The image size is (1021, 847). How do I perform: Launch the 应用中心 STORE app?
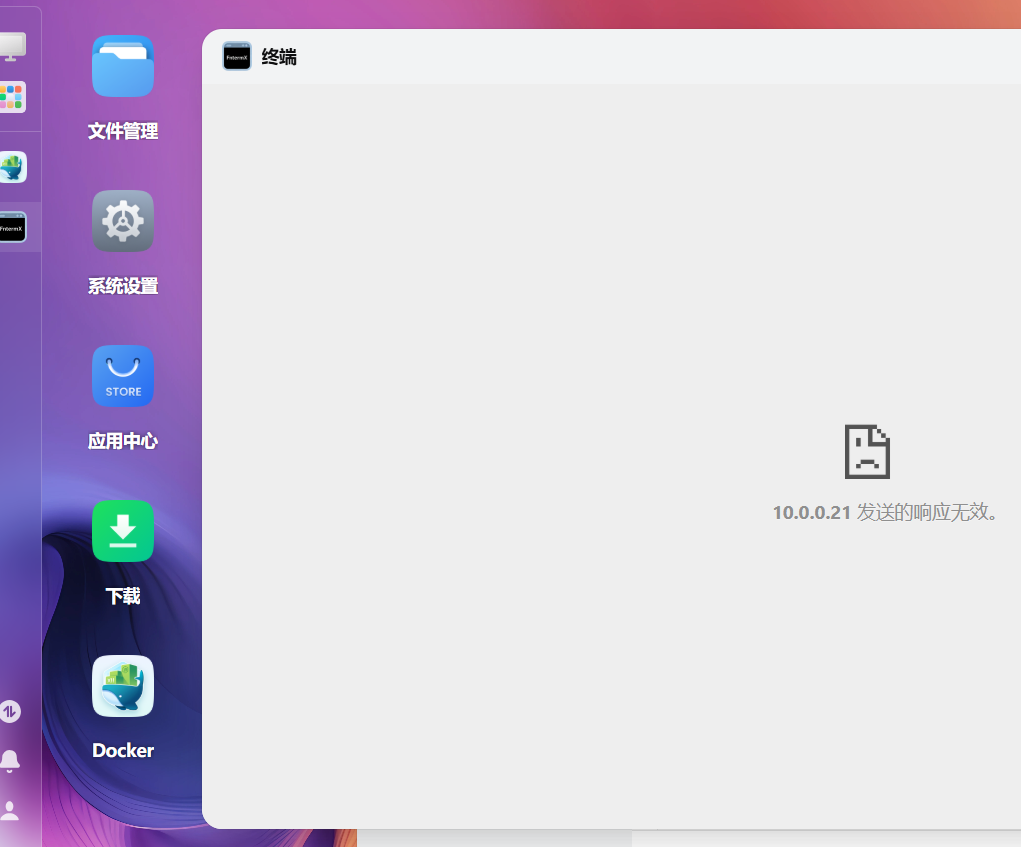pos(123,376)
